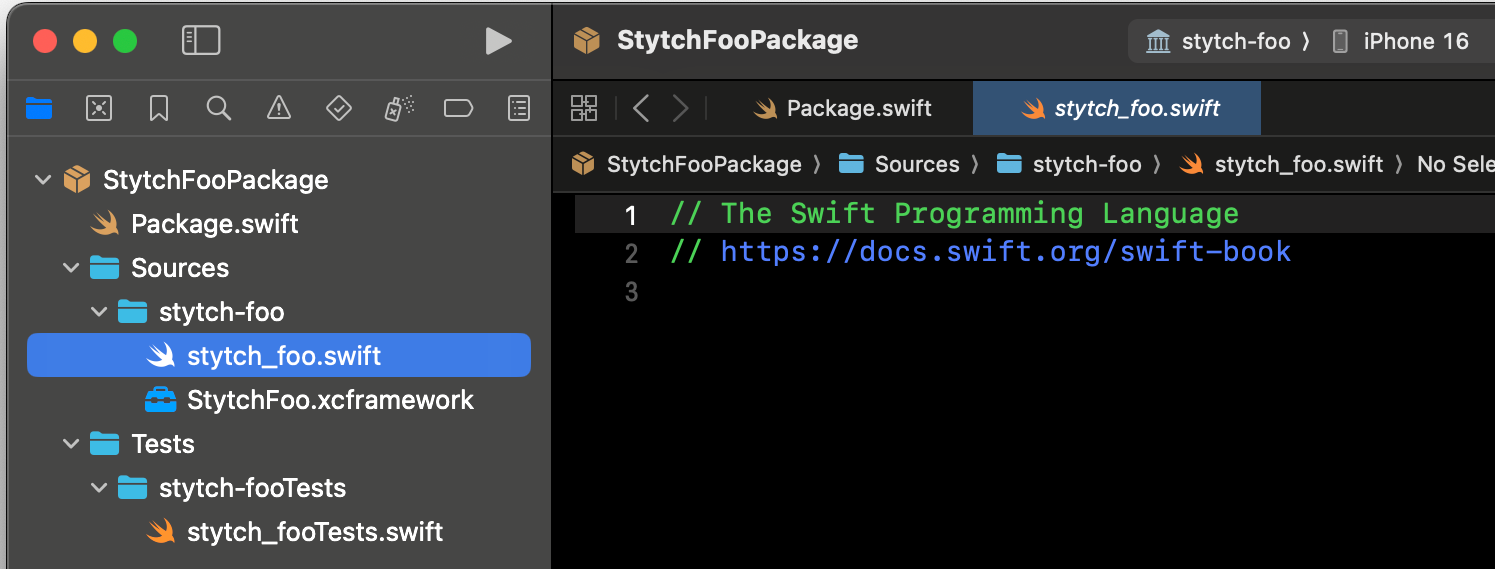Click the StytchFooPackage root package icon

[x=77, y=180]
